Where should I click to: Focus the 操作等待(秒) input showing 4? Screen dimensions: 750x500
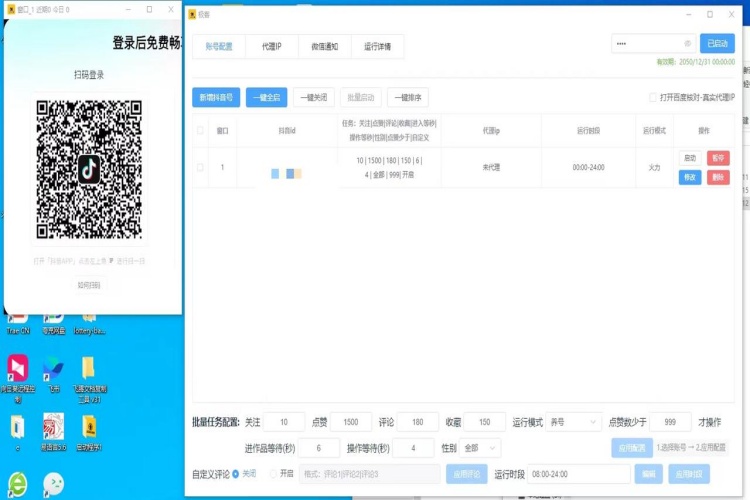413,448
